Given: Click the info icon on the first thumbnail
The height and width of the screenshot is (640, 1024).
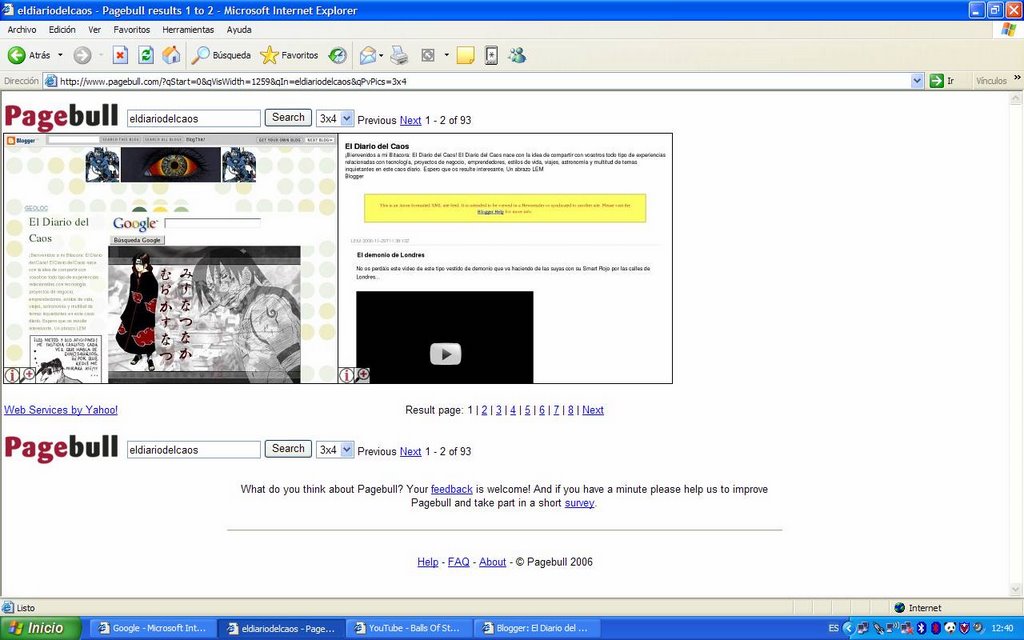Looking at the screenshot, I should pyautogui.click(x=12, y=375).
